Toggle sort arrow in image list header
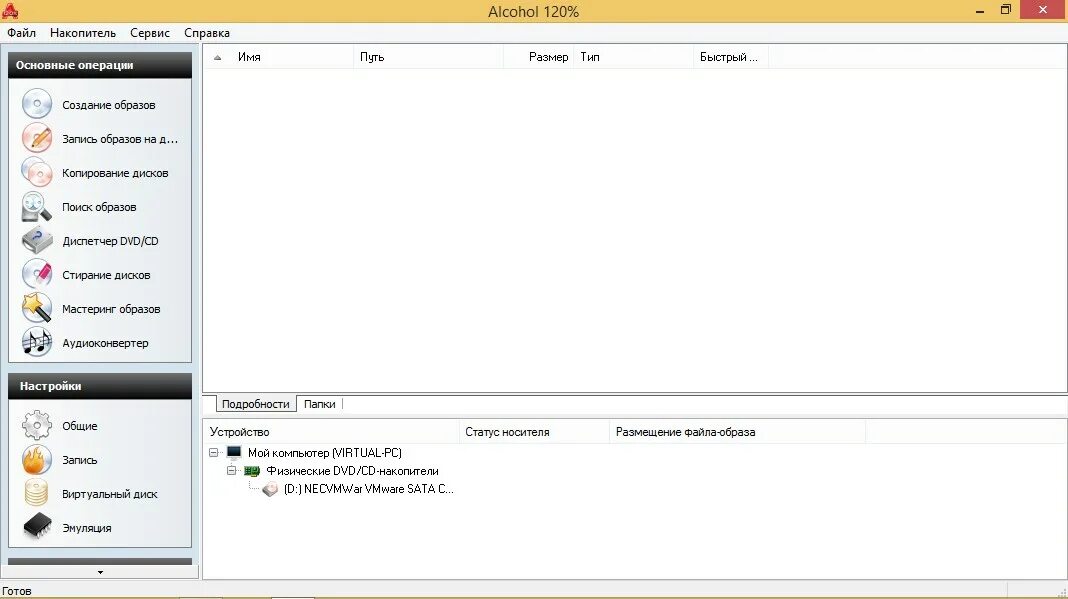The height and width of the screenshot is (599, 1068). coord(217,57)
